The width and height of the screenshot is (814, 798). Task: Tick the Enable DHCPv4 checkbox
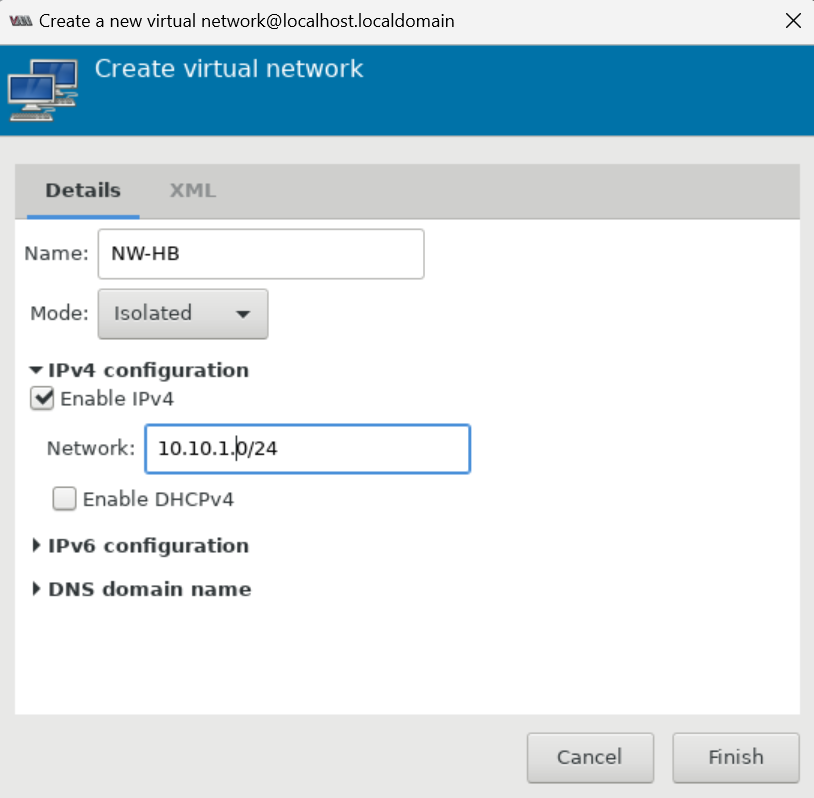coord(64,499)
